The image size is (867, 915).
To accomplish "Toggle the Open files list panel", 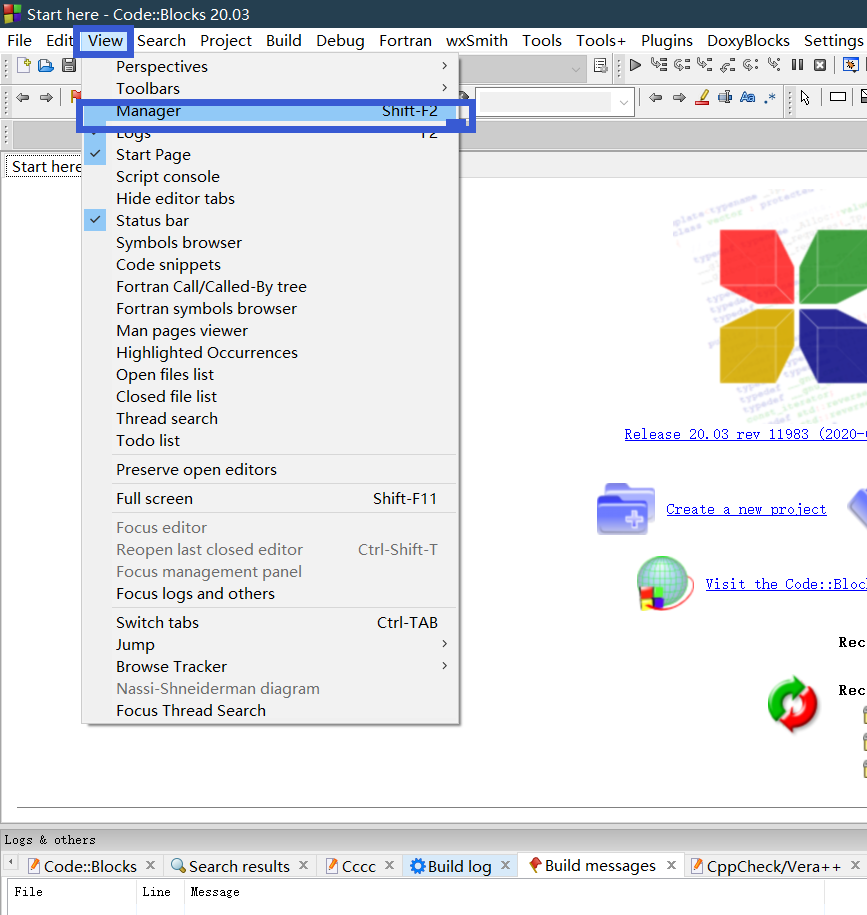I will (270, 375).
